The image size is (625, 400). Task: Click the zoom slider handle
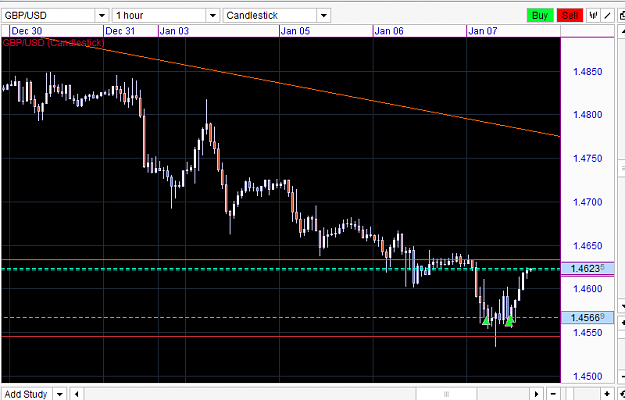pyautogui.click(x=571, y=394)
